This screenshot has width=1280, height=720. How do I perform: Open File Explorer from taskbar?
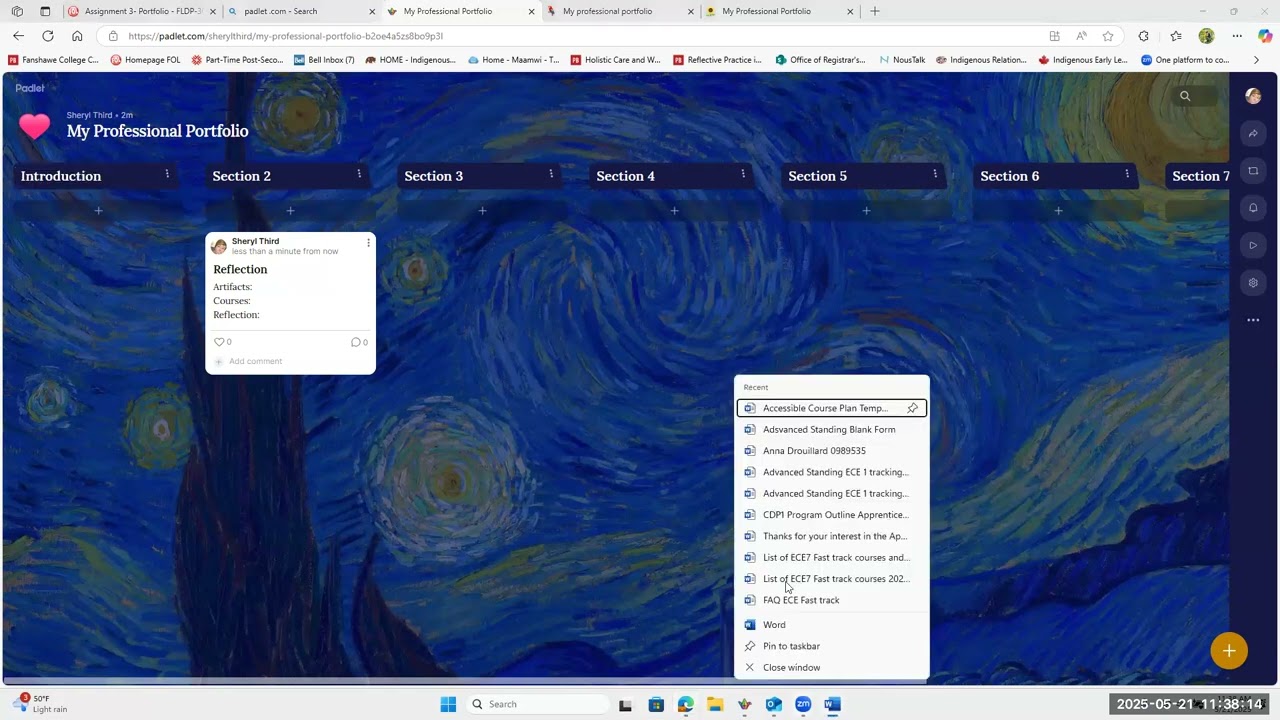pyautogui.click(x=715, y=704)
